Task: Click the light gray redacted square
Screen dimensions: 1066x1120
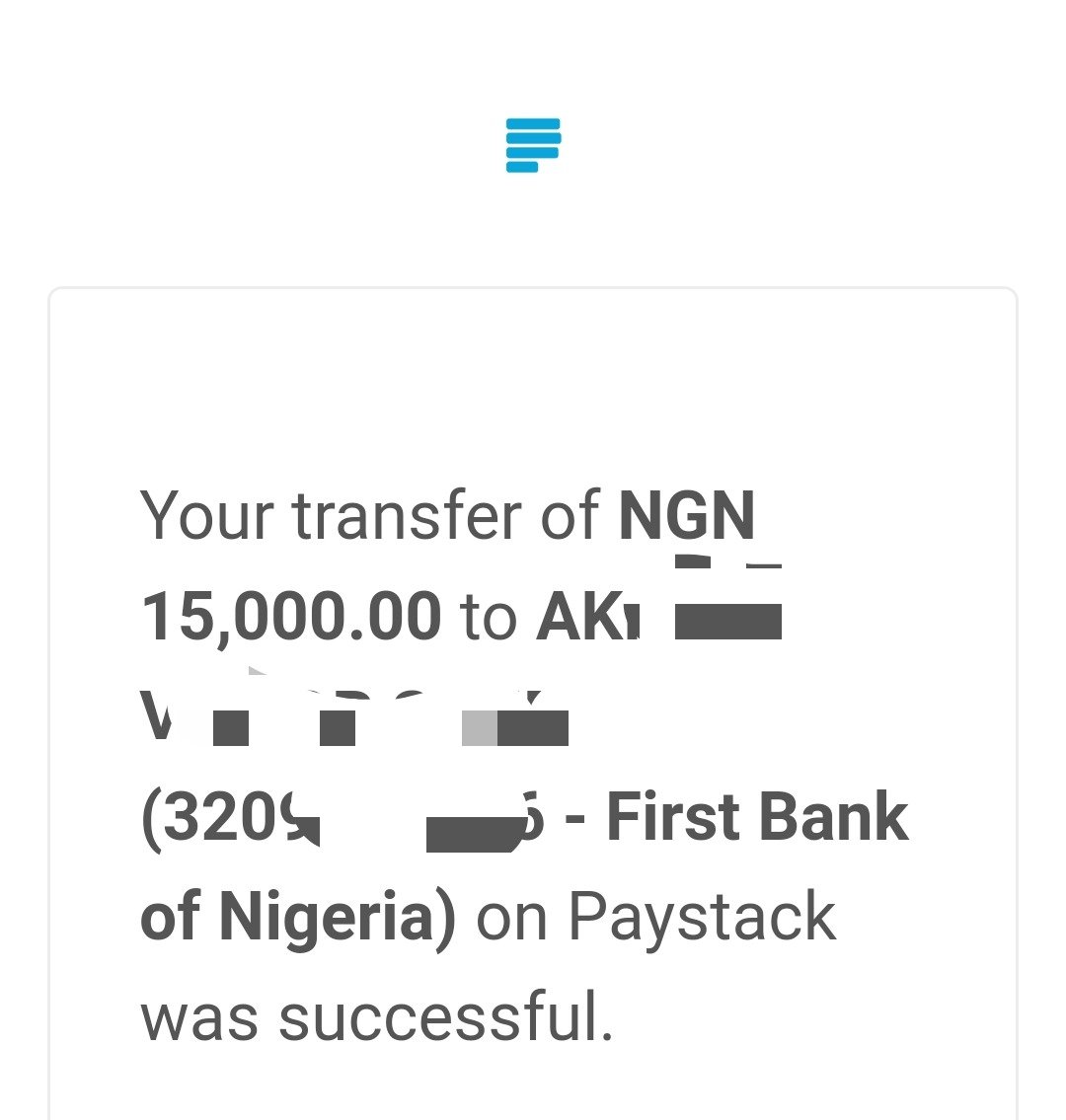Action: coord(480,728)
